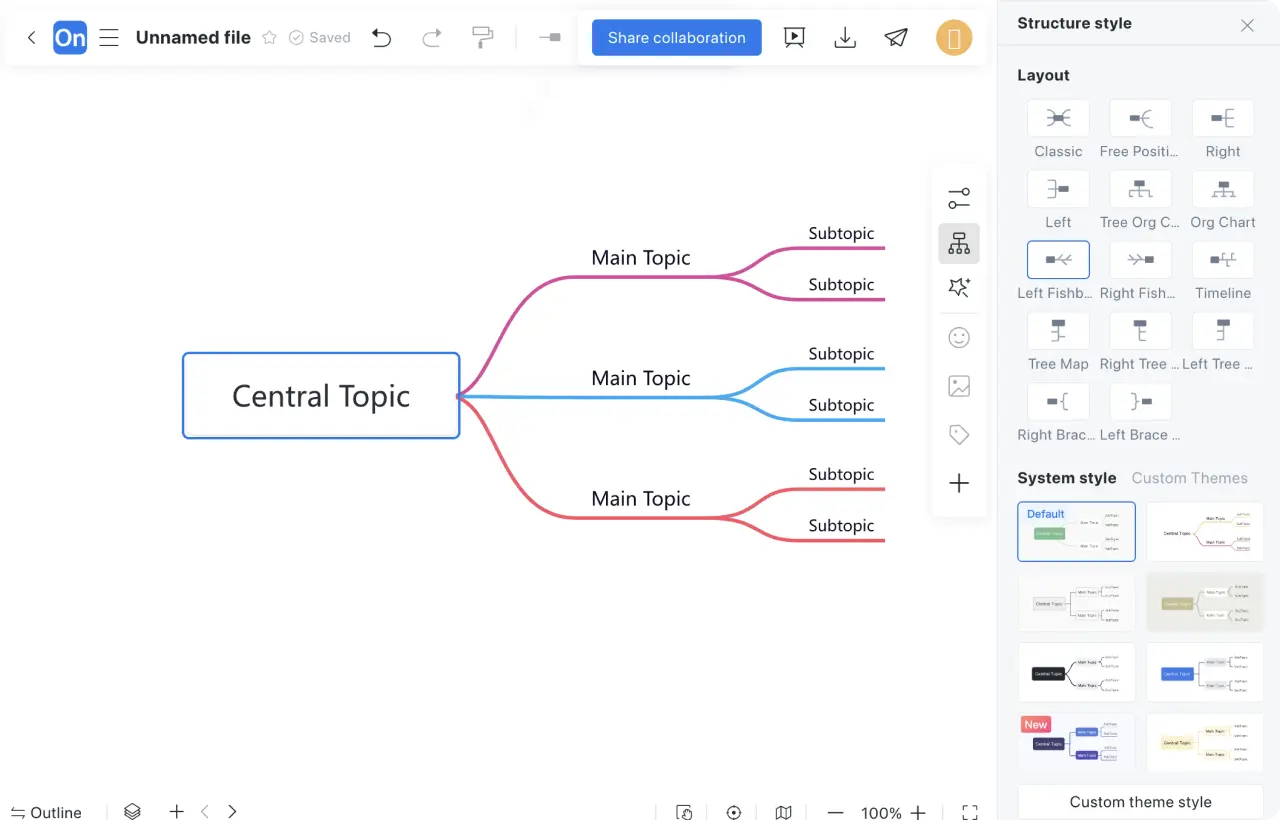
Task: Click the paper plane publish icon
Action: (x=896, y=38)
